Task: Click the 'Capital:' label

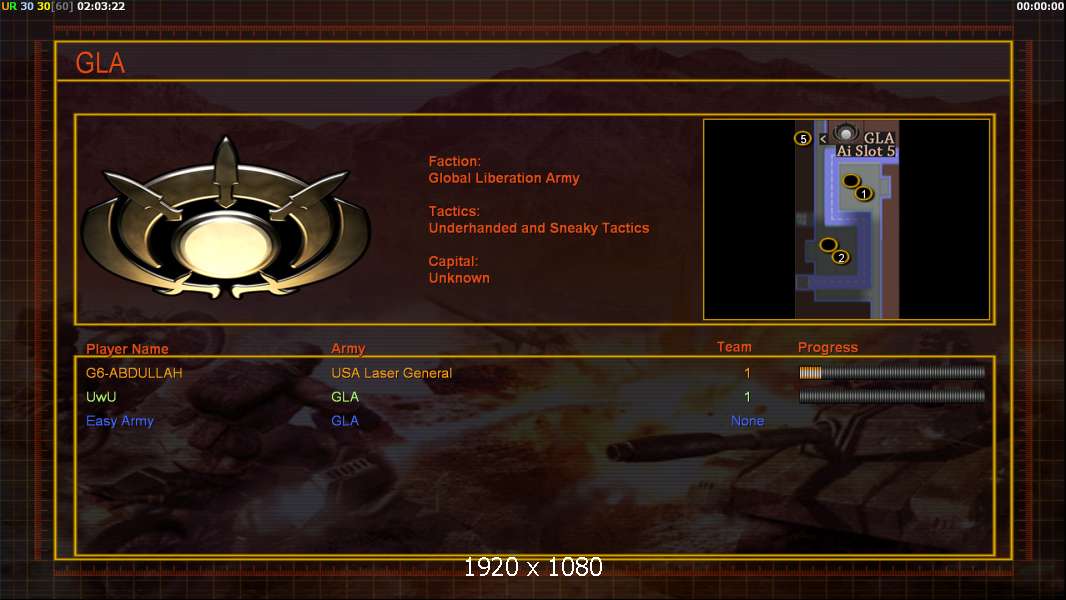Action: [453, 262]
